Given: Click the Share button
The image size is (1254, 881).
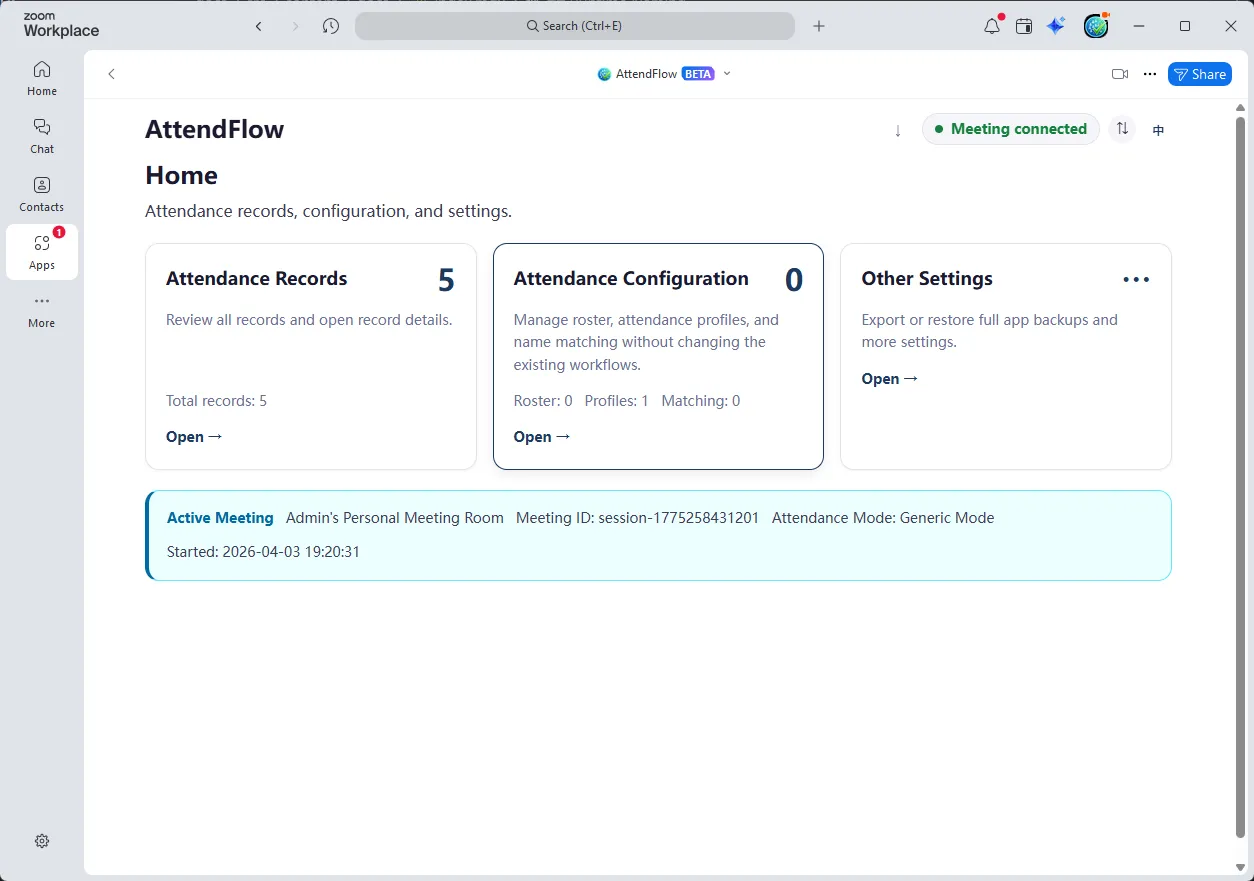Looking at the screenshot, I should (x=1200, y=74).
